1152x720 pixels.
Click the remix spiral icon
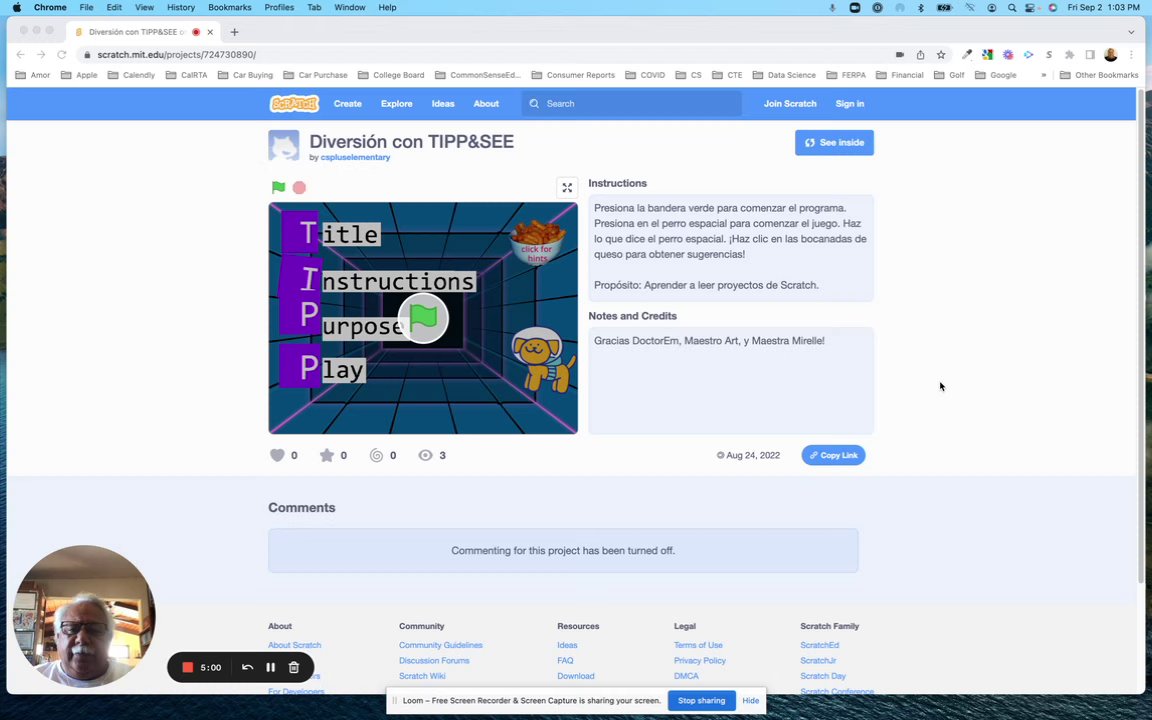376,456
